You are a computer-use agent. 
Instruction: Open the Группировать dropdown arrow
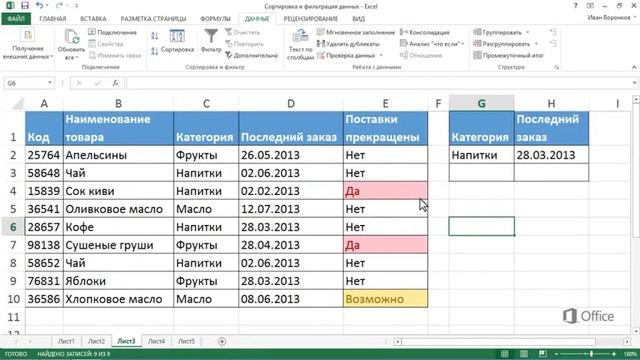[x=527, y=32]
